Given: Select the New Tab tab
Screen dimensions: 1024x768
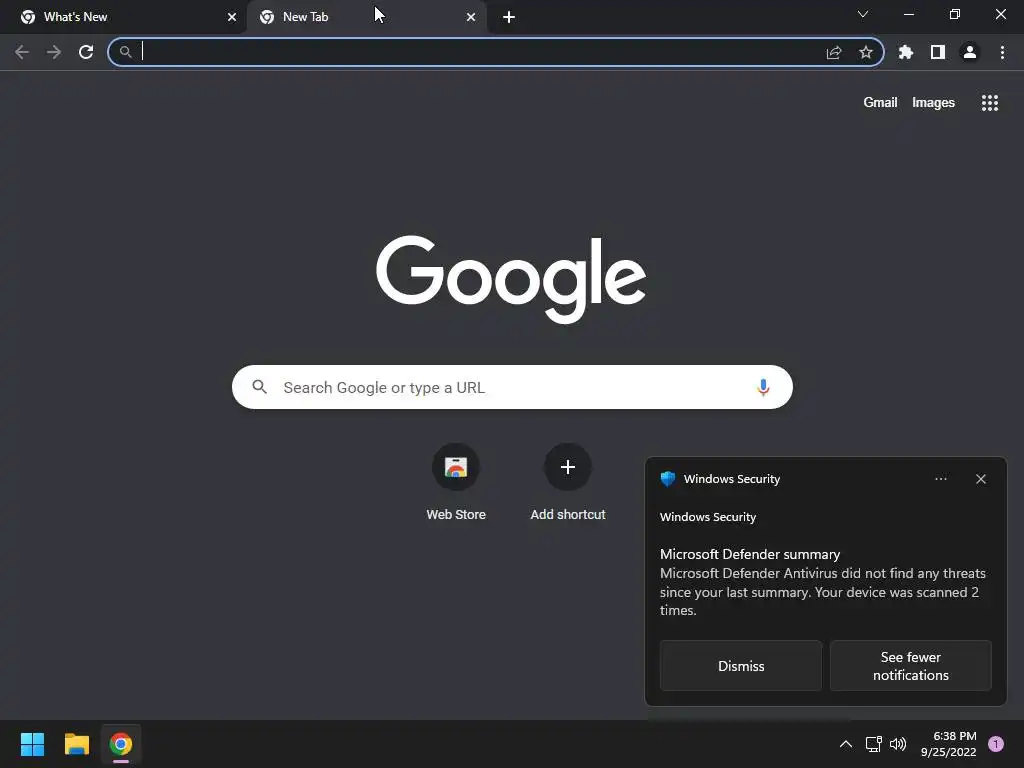Looking at the screenshot, I should [x=366, y=17].
